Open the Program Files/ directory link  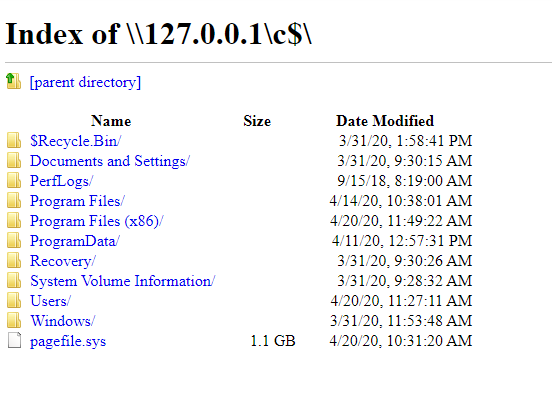77,201
